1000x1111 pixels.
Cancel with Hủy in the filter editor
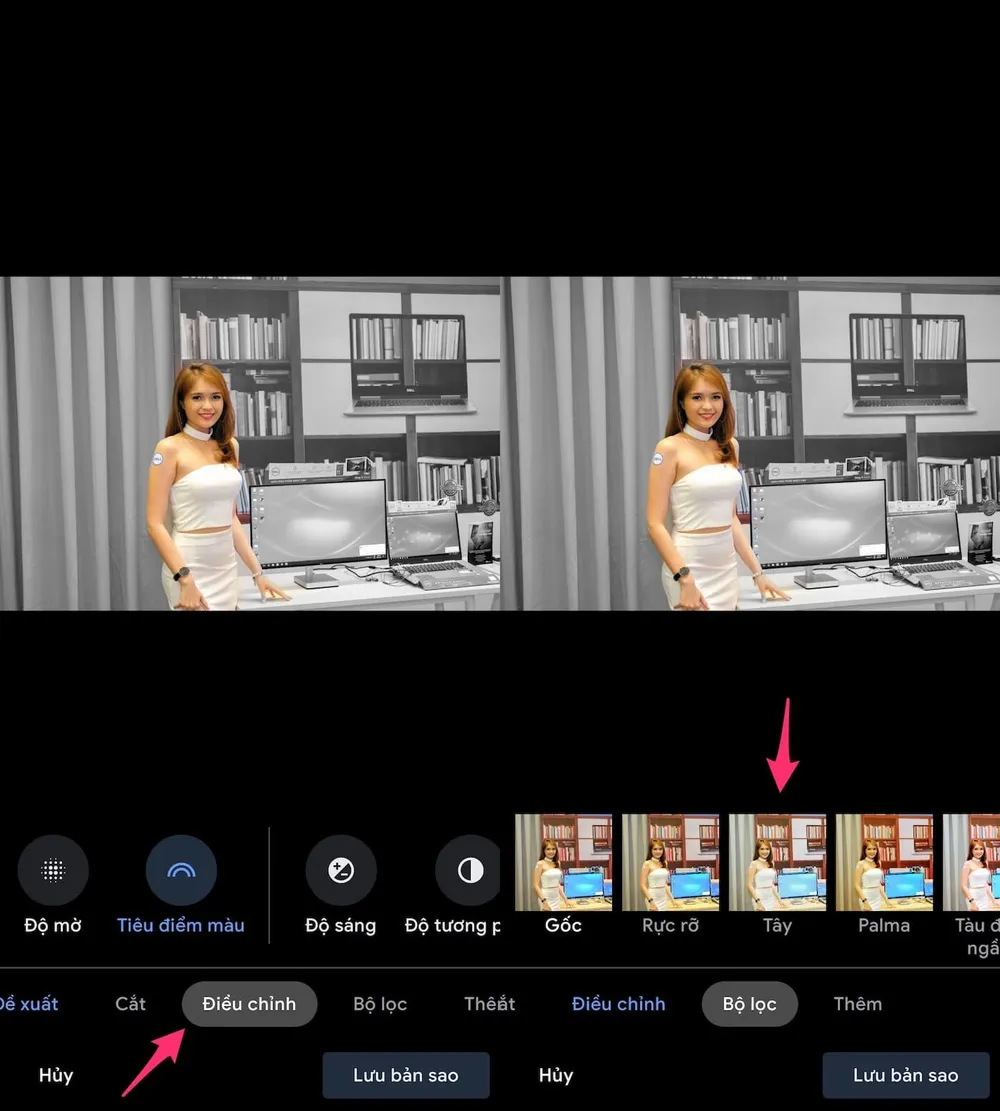point(556,1076)
